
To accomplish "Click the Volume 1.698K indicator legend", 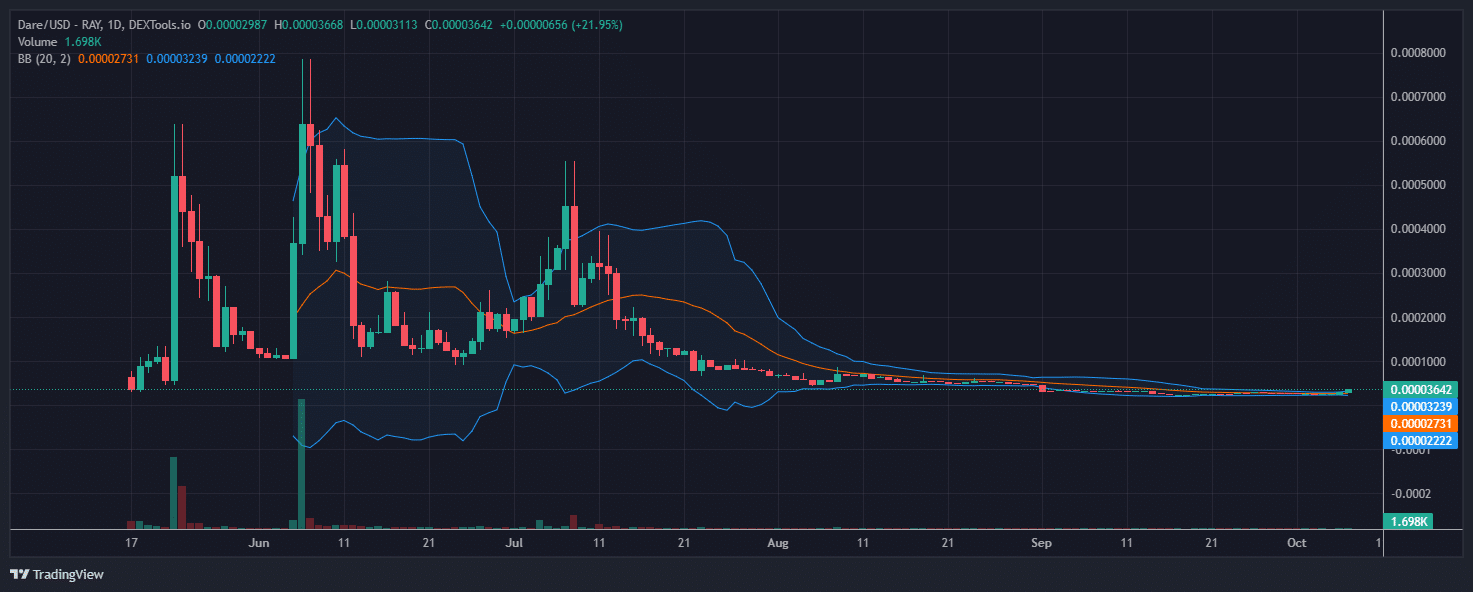I will 59,42.
